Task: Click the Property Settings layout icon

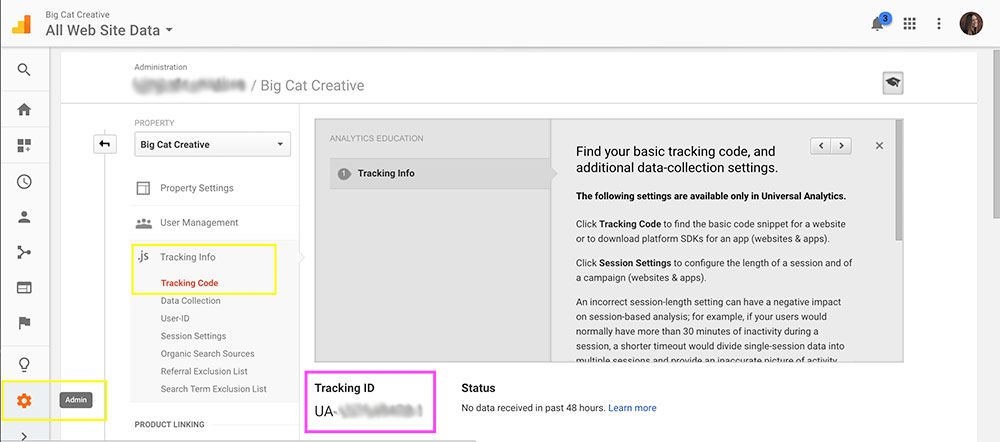Action: (143, 188)
